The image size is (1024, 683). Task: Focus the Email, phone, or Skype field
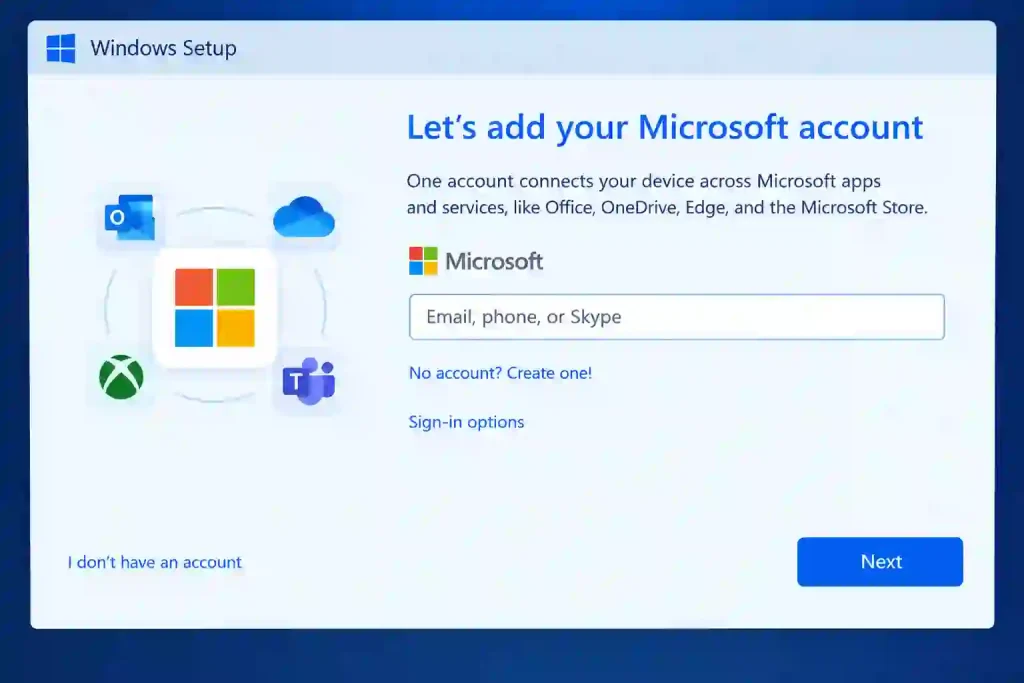[x=677, y=317]
